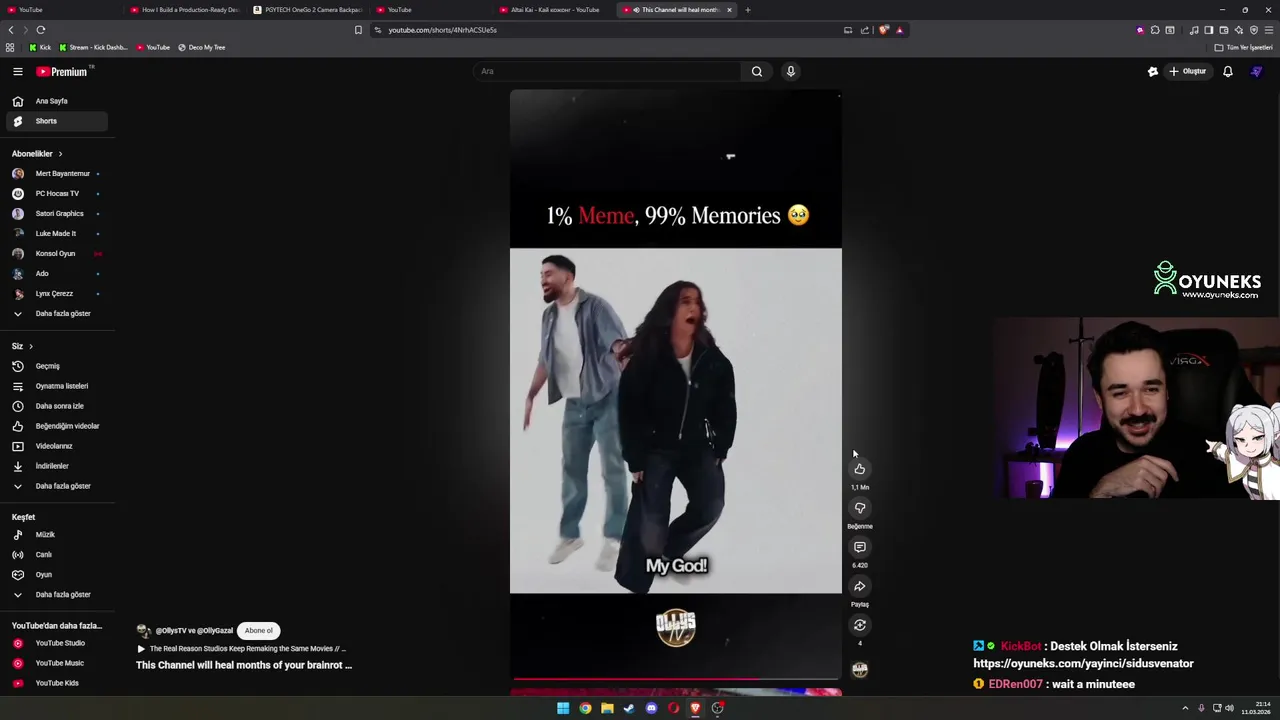Viewport: 1280px width, 720px height.
Task: Open the bookmarks bar apps grid icon
Action: (x=10, y=47)
